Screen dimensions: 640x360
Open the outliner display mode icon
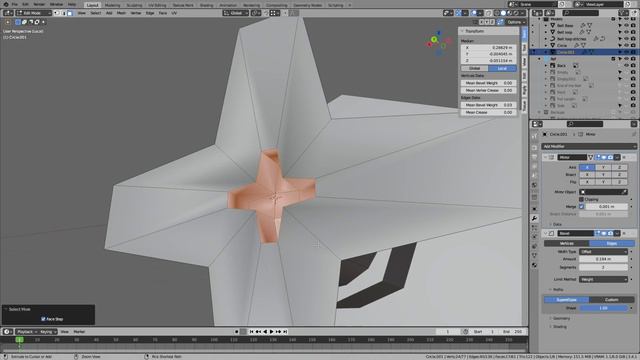(x=549, y=13)
